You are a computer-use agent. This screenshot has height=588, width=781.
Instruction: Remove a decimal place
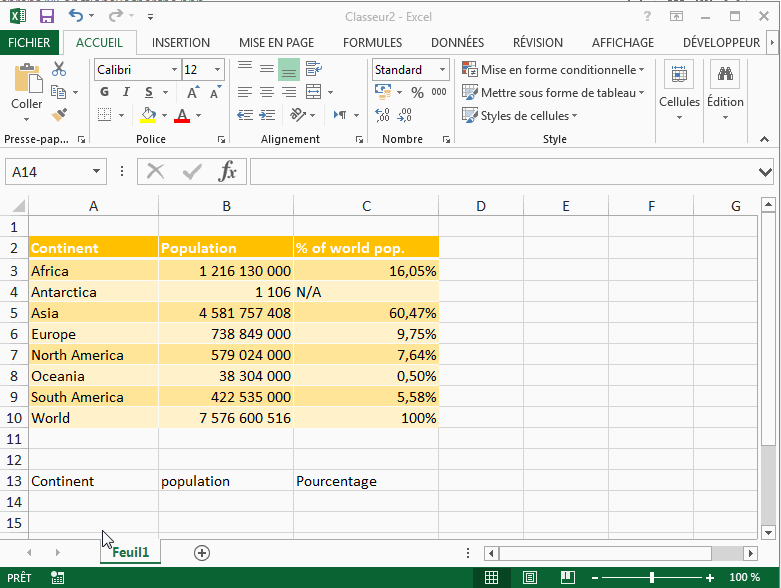pos(404,115)
